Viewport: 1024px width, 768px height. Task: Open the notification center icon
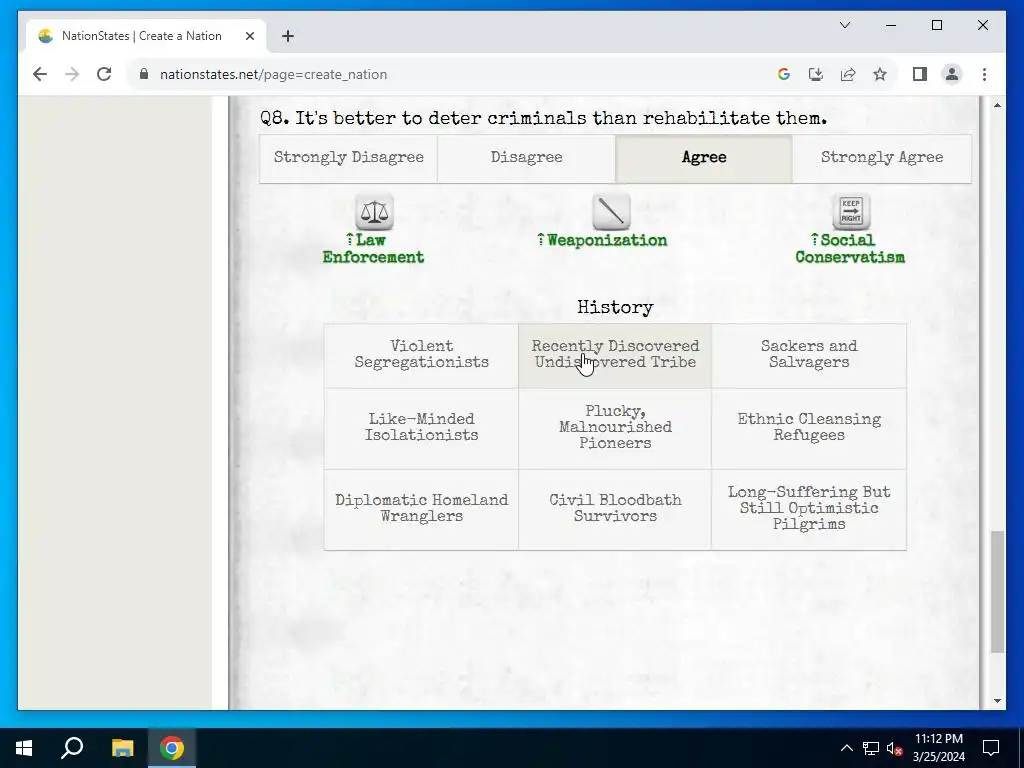991,748
